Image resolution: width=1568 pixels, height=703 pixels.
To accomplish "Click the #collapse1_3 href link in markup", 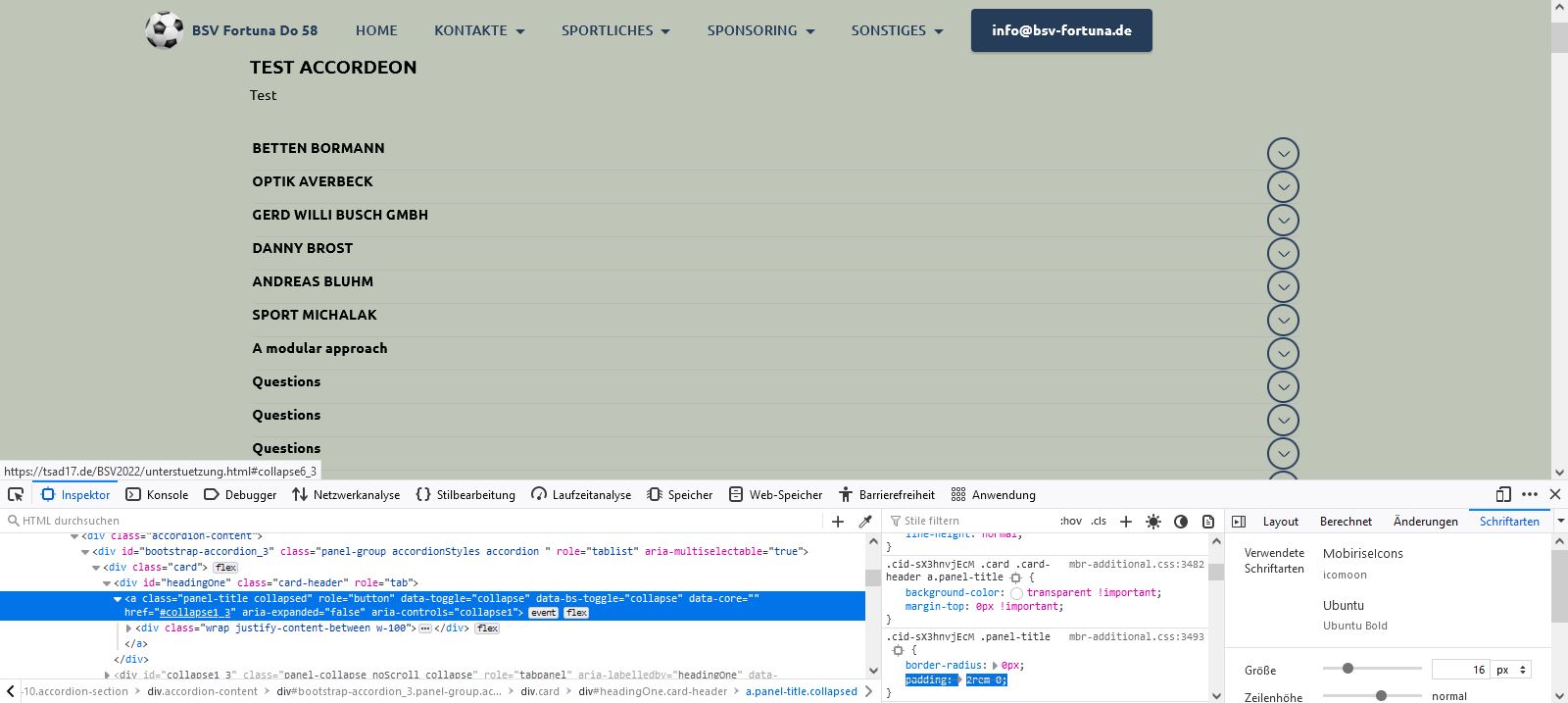I will coord(197,613).
